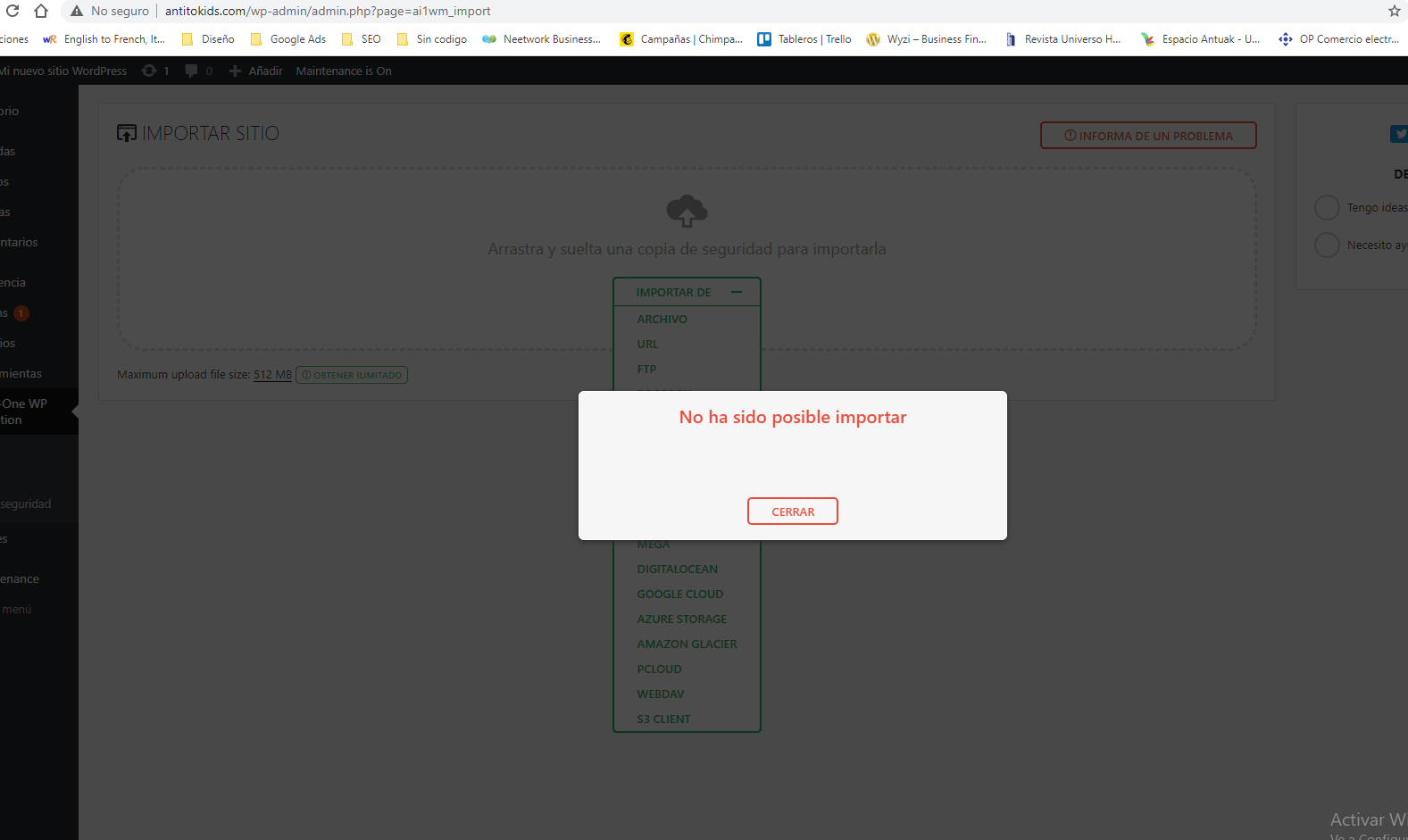Choose PCLOUD as import source
Screen dimensions: 1408x840
click(x=659, y=669)
